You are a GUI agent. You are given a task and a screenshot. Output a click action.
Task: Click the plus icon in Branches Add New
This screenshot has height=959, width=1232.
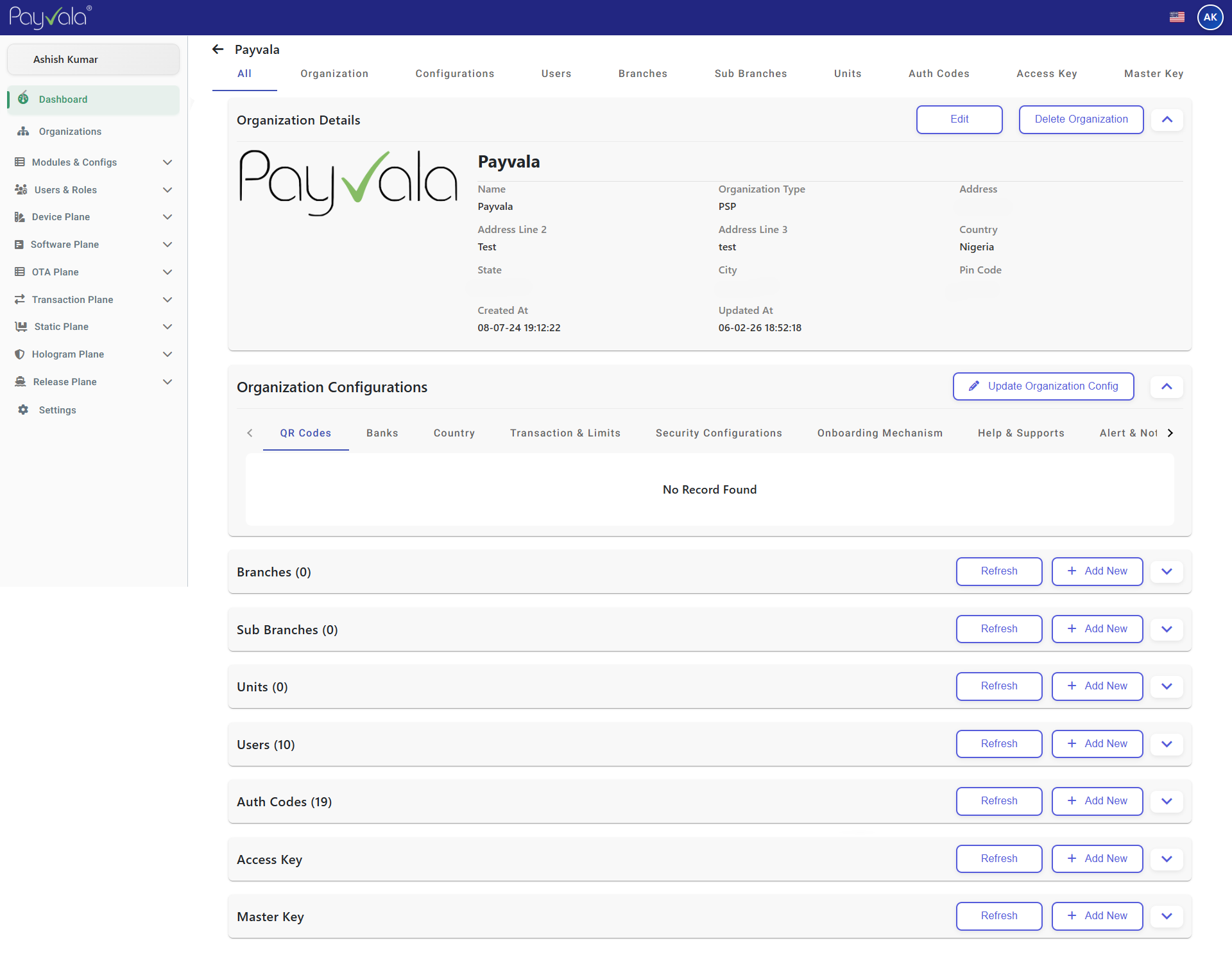pos(1072,571)
